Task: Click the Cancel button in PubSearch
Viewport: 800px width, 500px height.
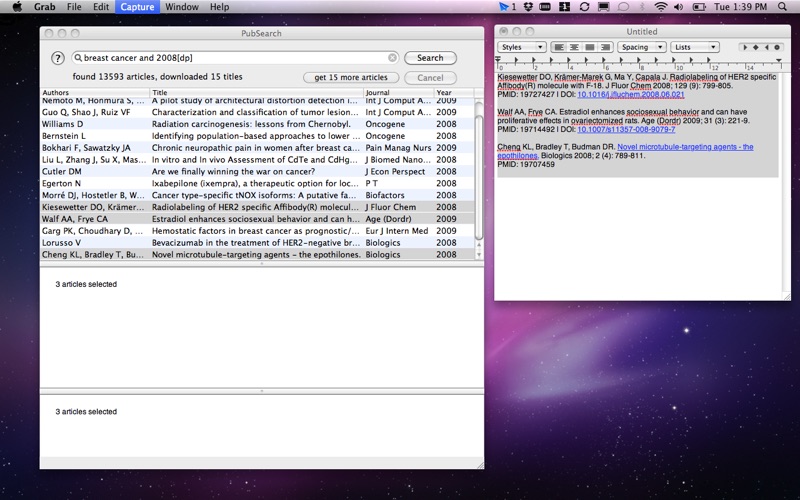Action: pos(430,78)
